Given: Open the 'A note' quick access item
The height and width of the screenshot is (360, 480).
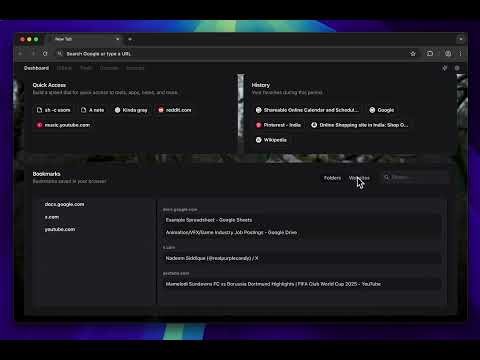Looking at the screenshot, I should pos(92,110).
